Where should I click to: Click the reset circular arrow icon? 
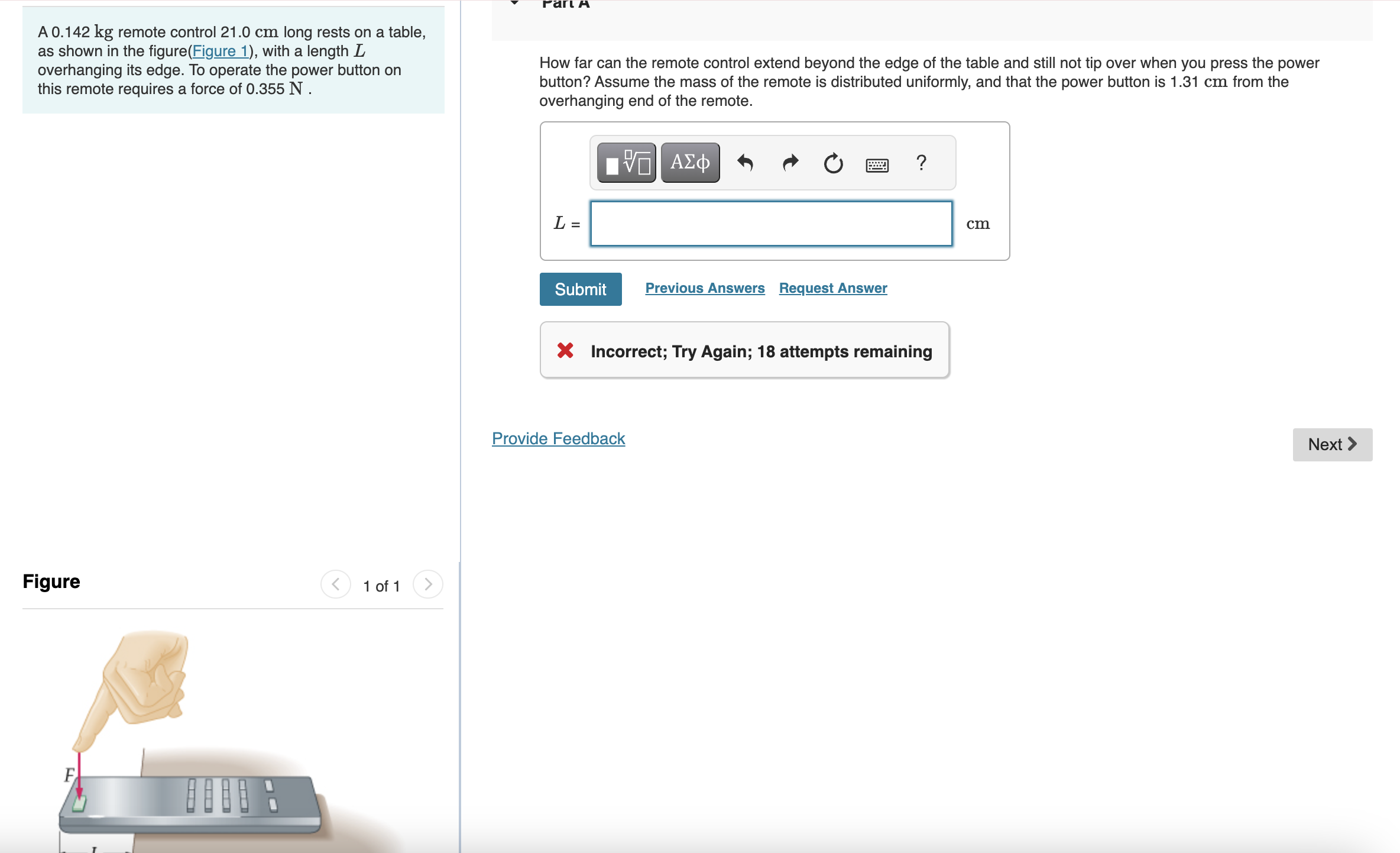coord(833,163)
